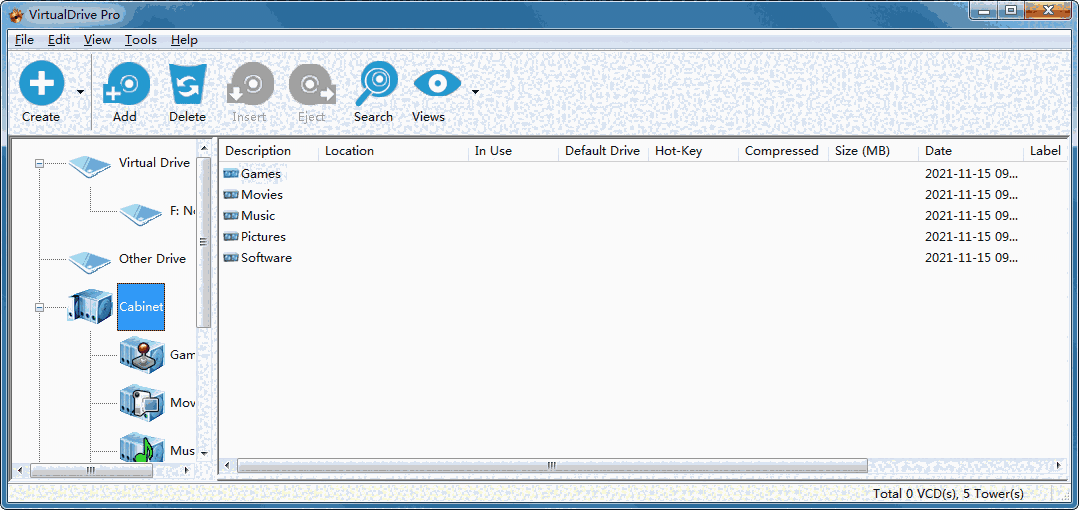
Task: Select the Cabinet tower icon in tree
Action: click(90, 306)
